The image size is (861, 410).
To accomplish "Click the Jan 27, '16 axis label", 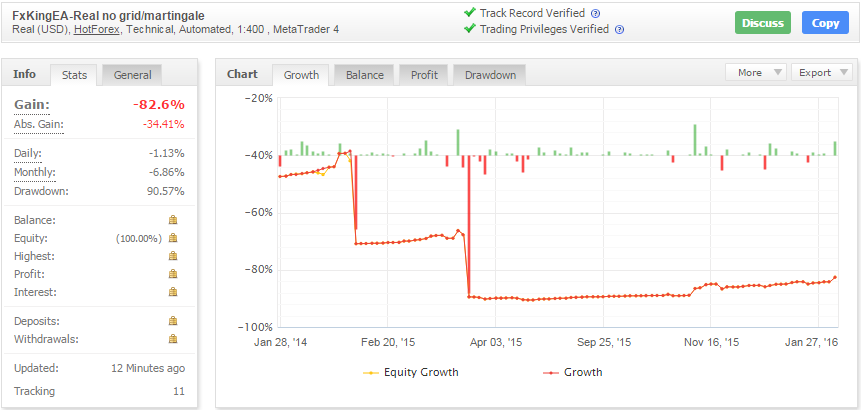I will 814,342.
